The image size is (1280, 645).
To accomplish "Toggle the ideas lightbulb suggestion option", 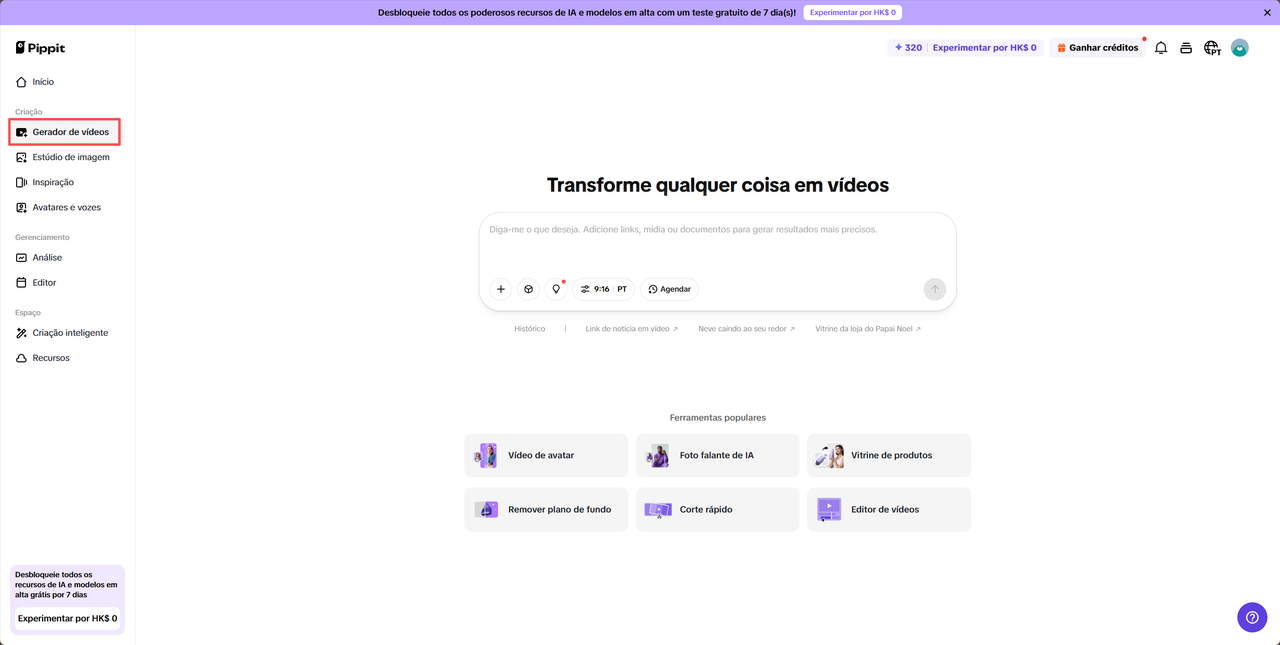I will (556, 288).
